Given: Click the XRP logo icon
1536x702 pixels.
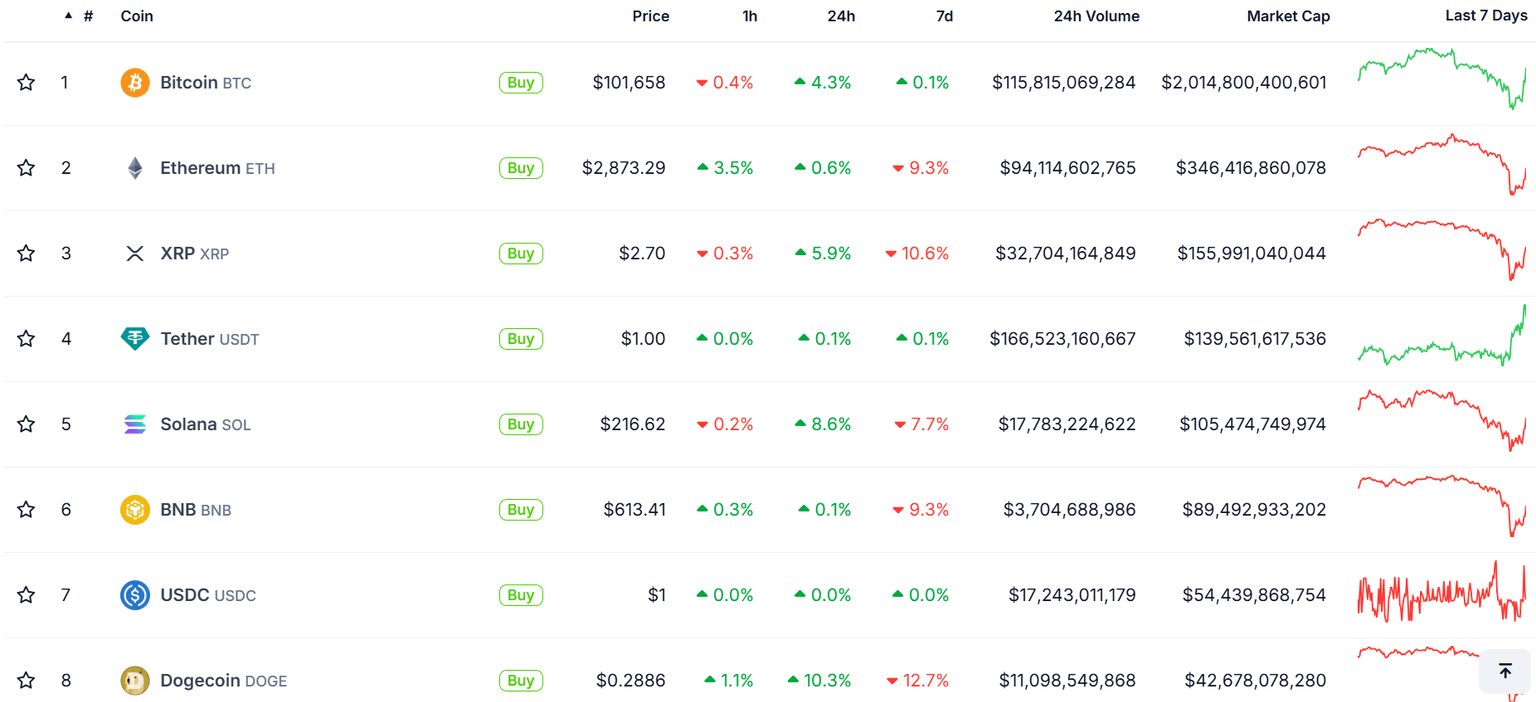Looking at the screenshot, I should tap(135, 253).
